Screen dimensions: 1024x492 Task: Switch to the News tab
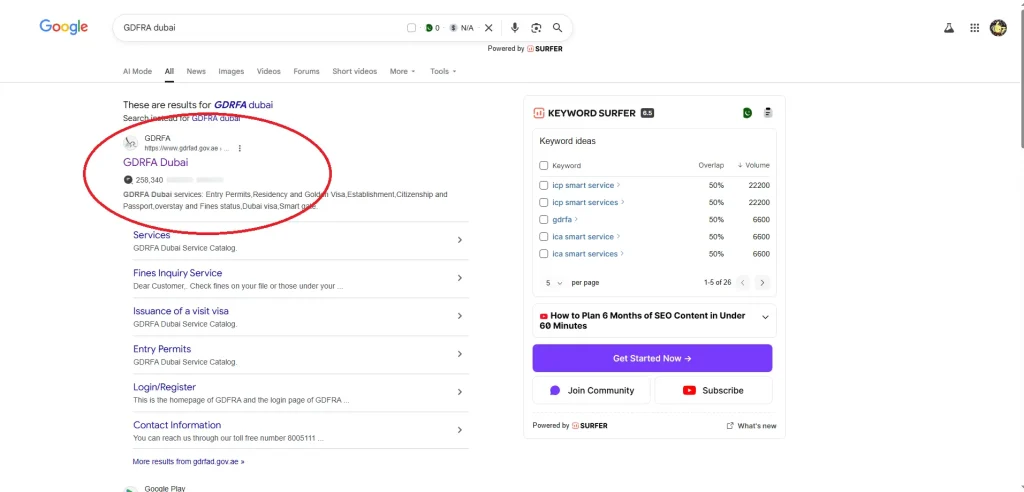196,71
